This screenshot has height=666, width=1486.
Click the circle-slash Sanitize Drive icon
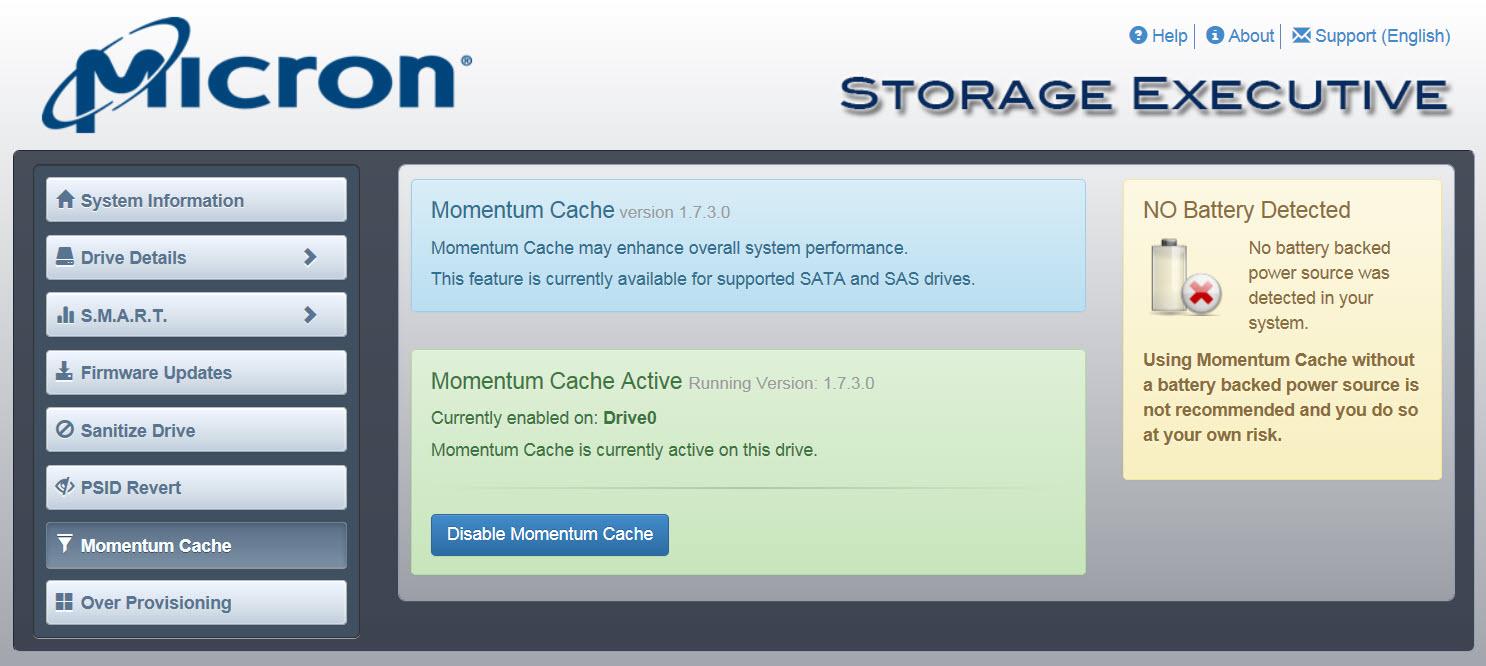tap(65, 430)
